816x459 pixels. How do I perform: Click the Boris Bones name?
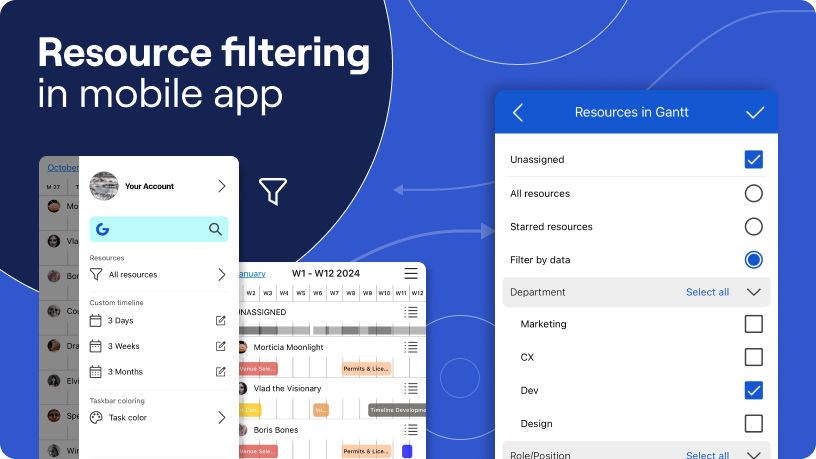coord(276,430)
